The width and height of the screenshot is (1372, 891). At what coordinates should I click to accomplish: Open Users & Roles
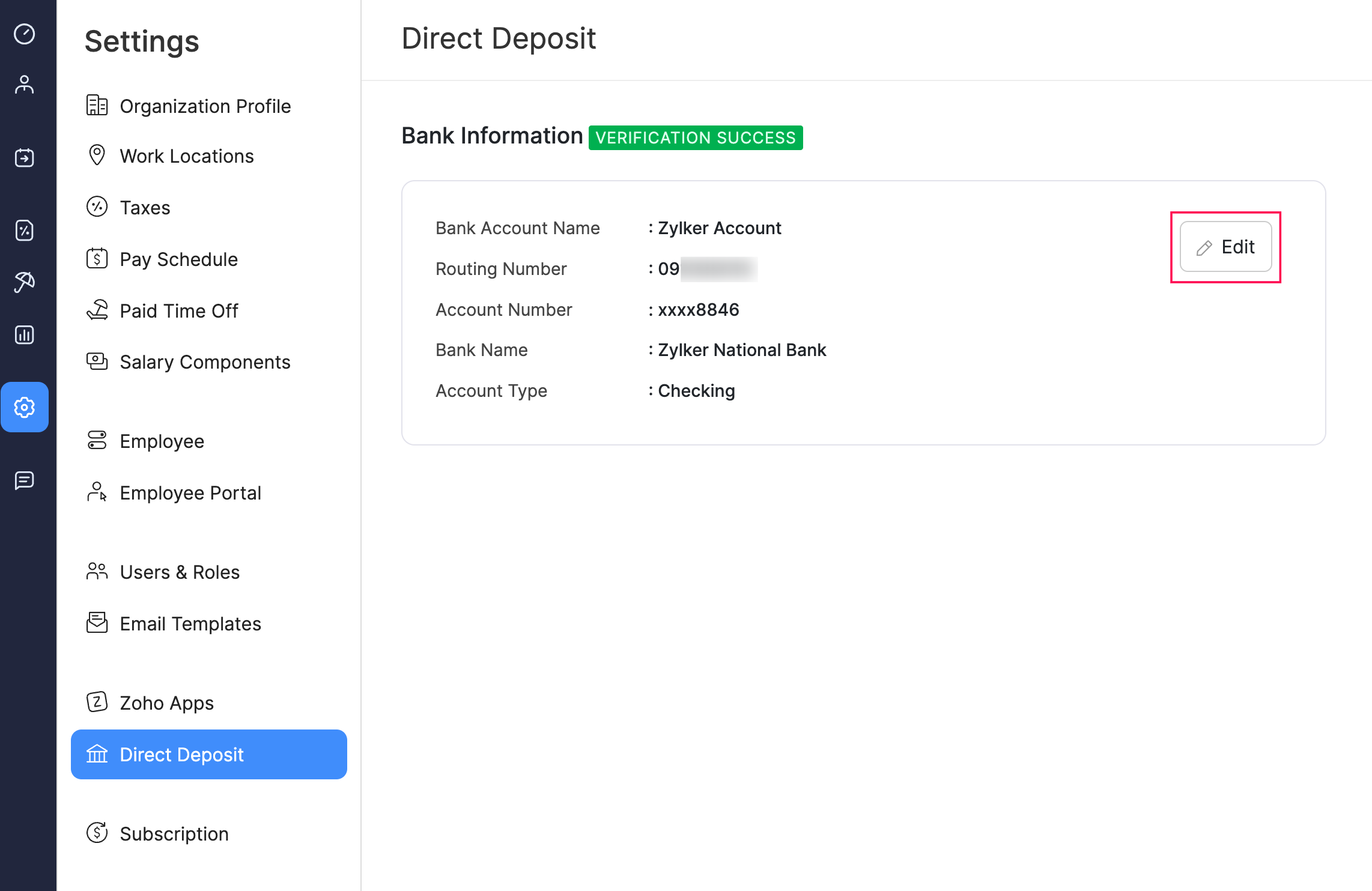pos(179,572)
